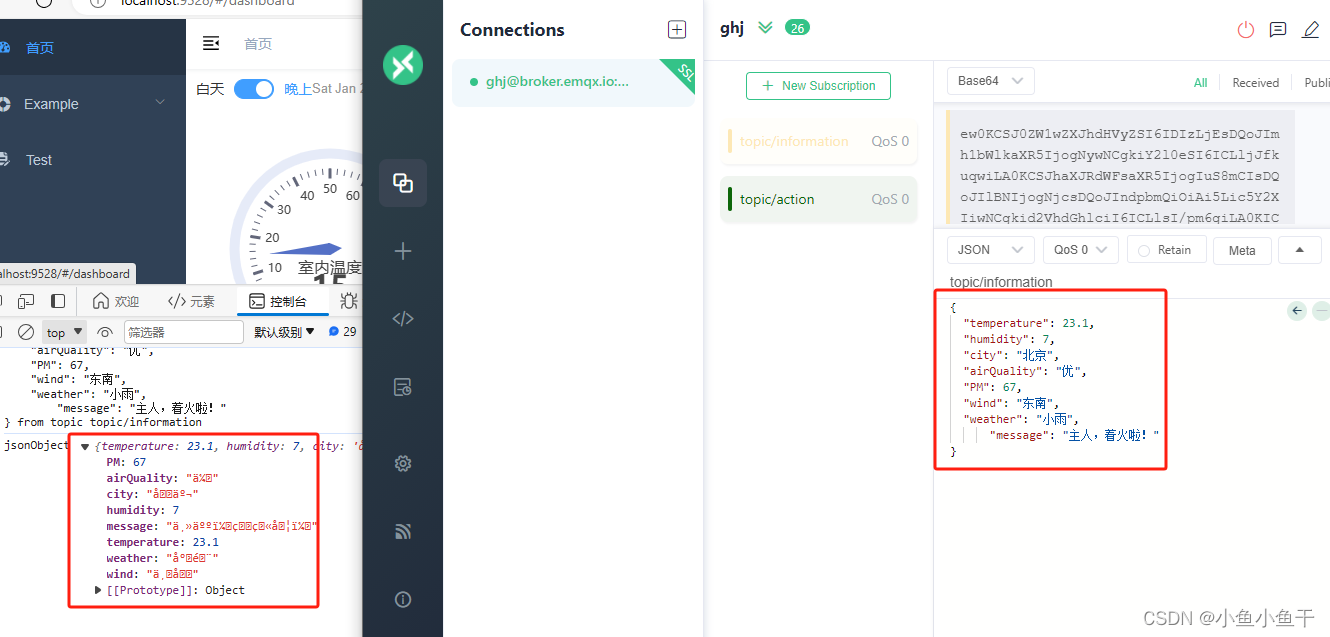
Task: Open the QoS 0 dropdown
Action: pyautogui.click(x=1080, y=250)
